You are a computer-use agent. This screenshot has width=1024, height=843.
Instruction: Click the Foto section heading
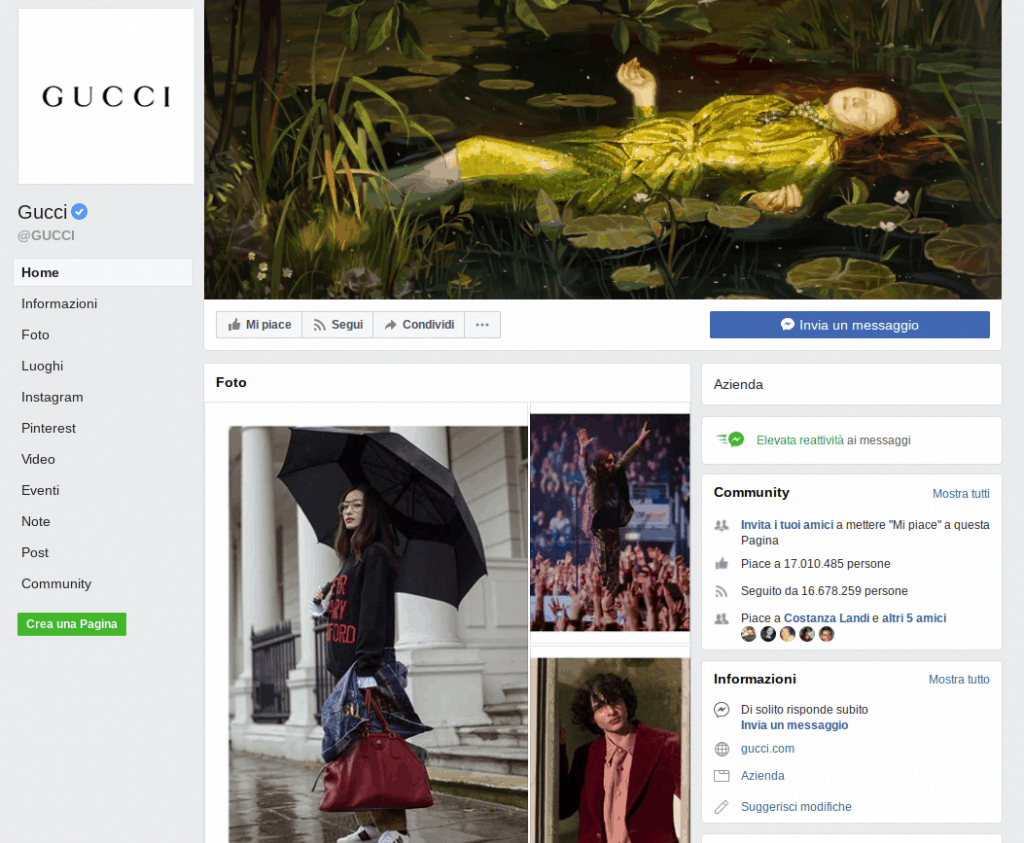pos(231,383)
